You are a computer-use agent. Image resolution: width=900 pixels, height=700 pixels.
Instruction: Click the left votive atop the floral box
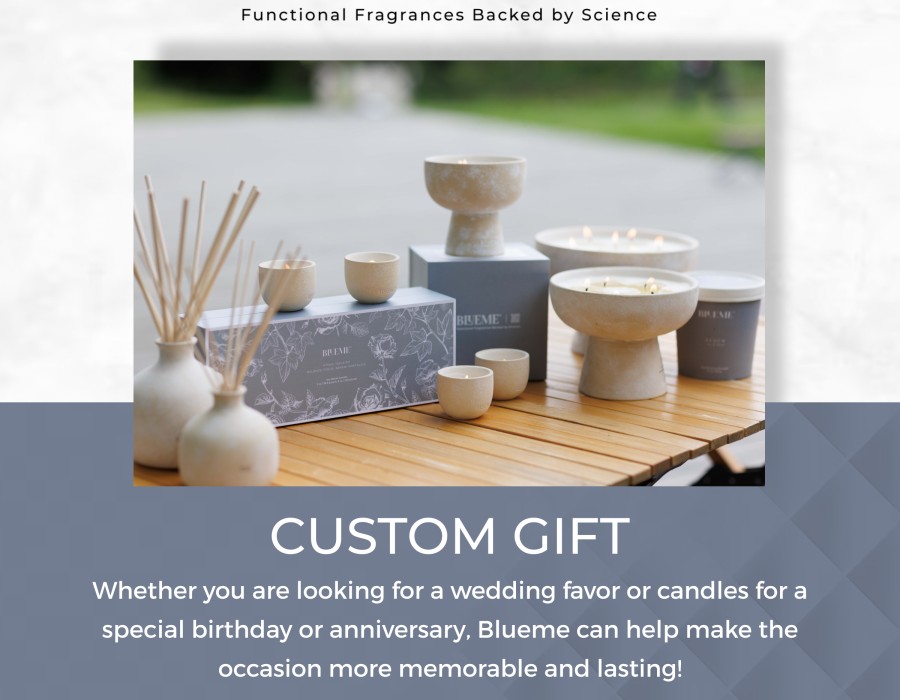(x=286, y=285)
